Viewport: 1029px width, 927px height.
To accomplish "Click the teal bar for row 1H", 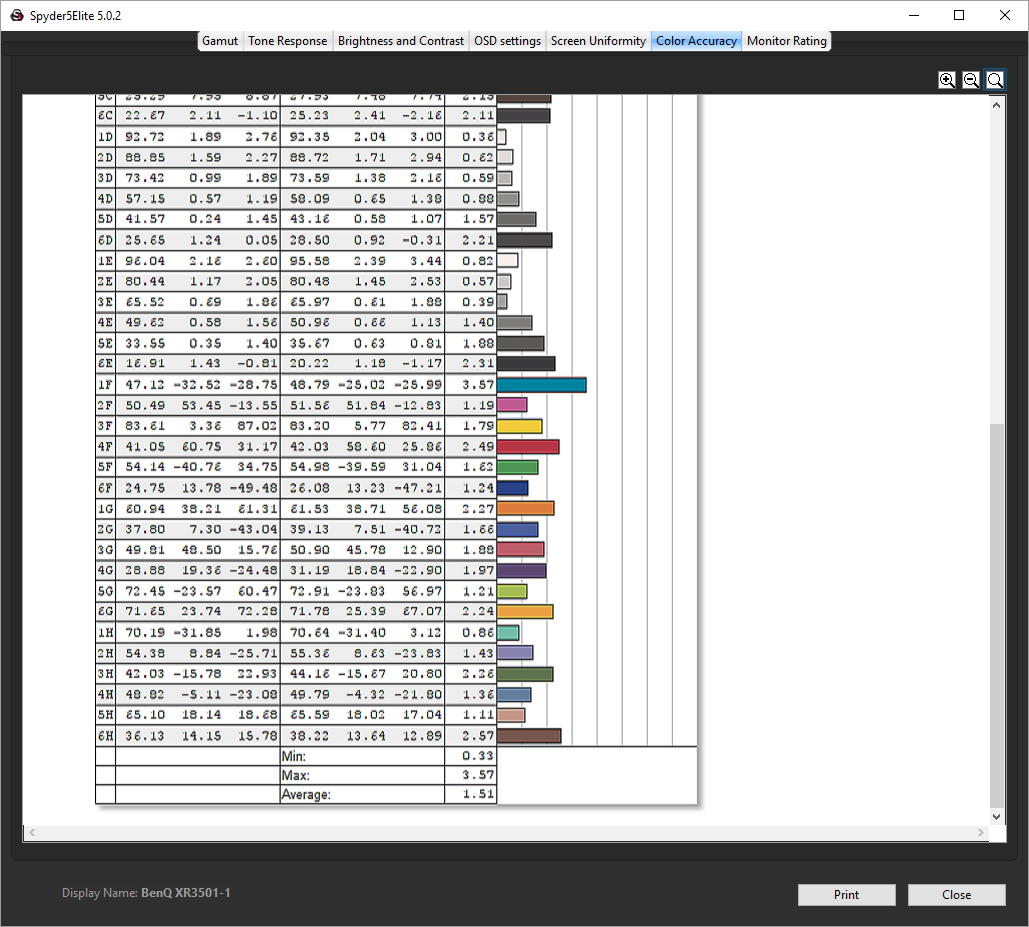I will click(x=508, y=632).
